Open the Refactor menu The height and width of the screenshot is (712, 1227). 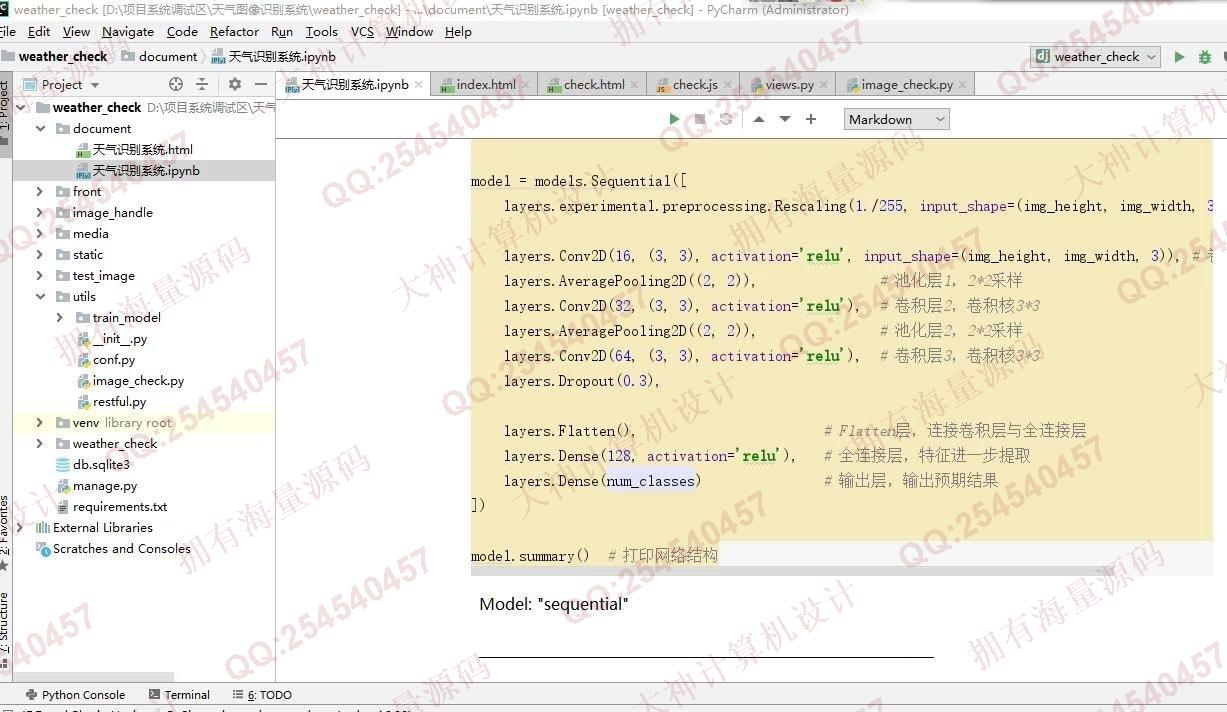234,32
